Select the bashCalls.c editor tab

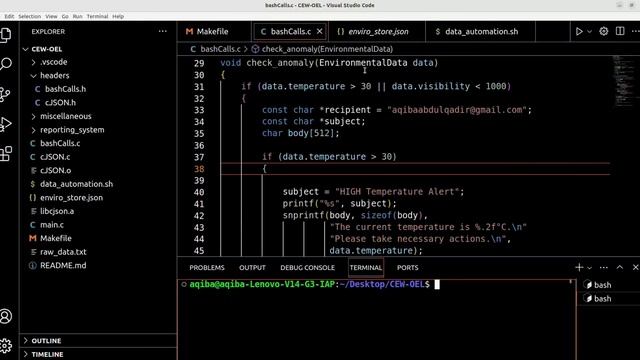pyautogui.click(x=290, y=31)
